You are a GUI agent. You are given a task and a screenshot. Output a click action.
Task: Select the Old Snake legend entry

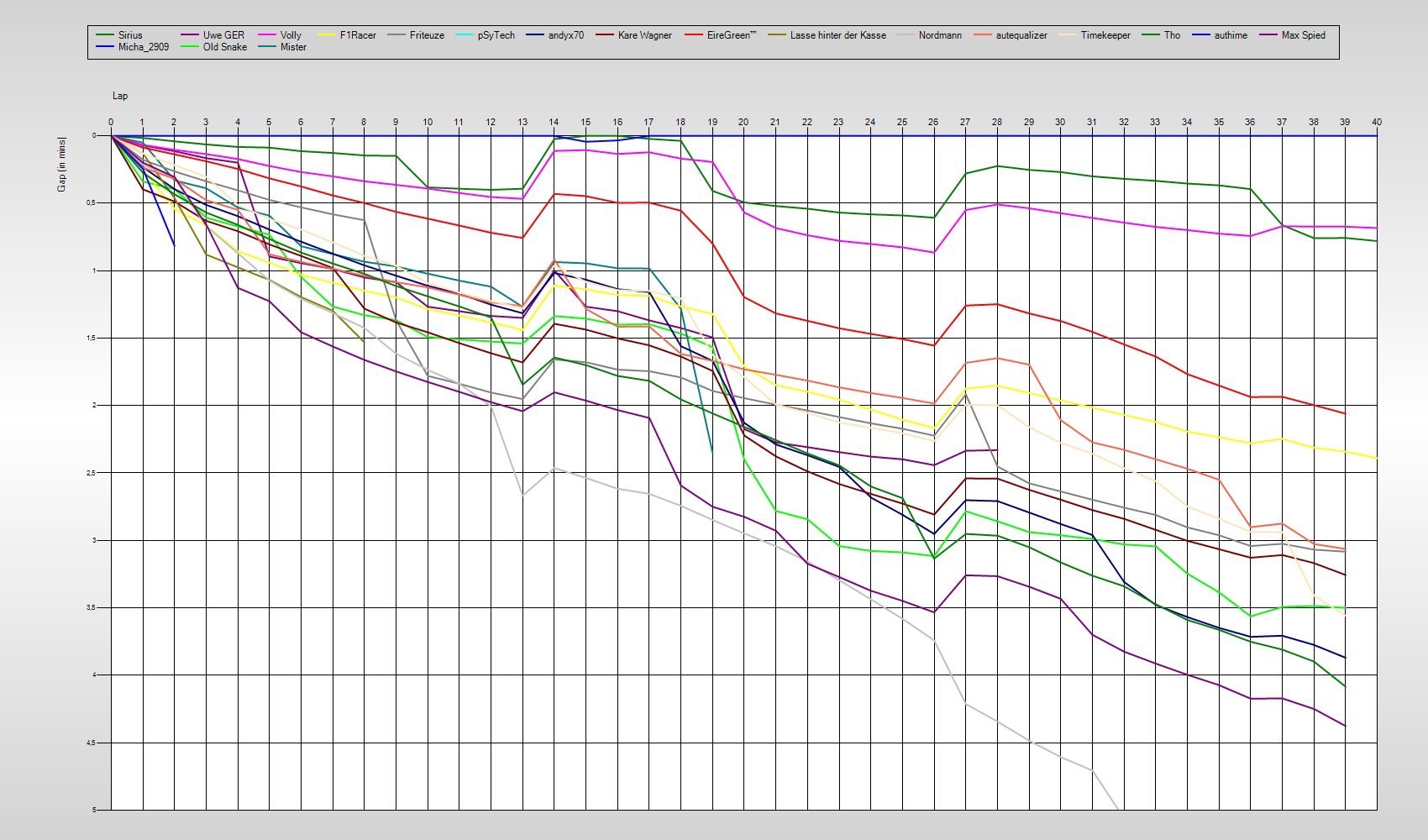(224, 47)
